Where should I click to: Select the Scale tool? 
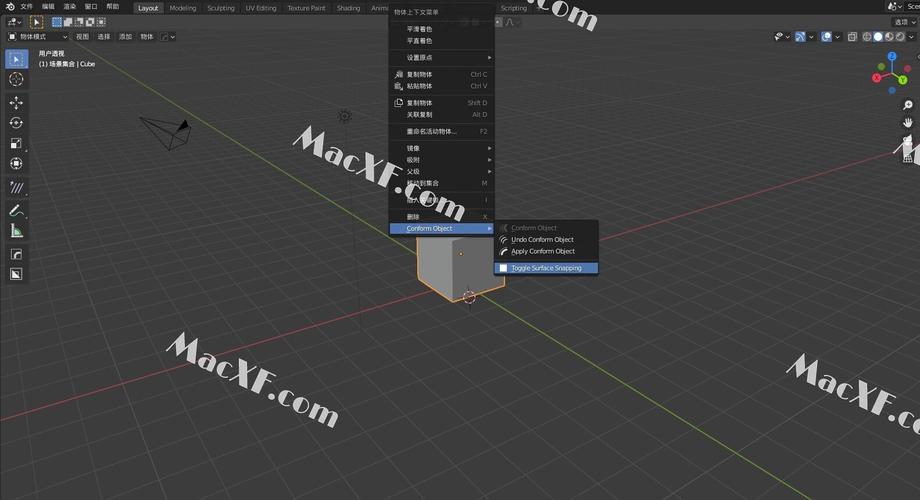click(16, 143)
